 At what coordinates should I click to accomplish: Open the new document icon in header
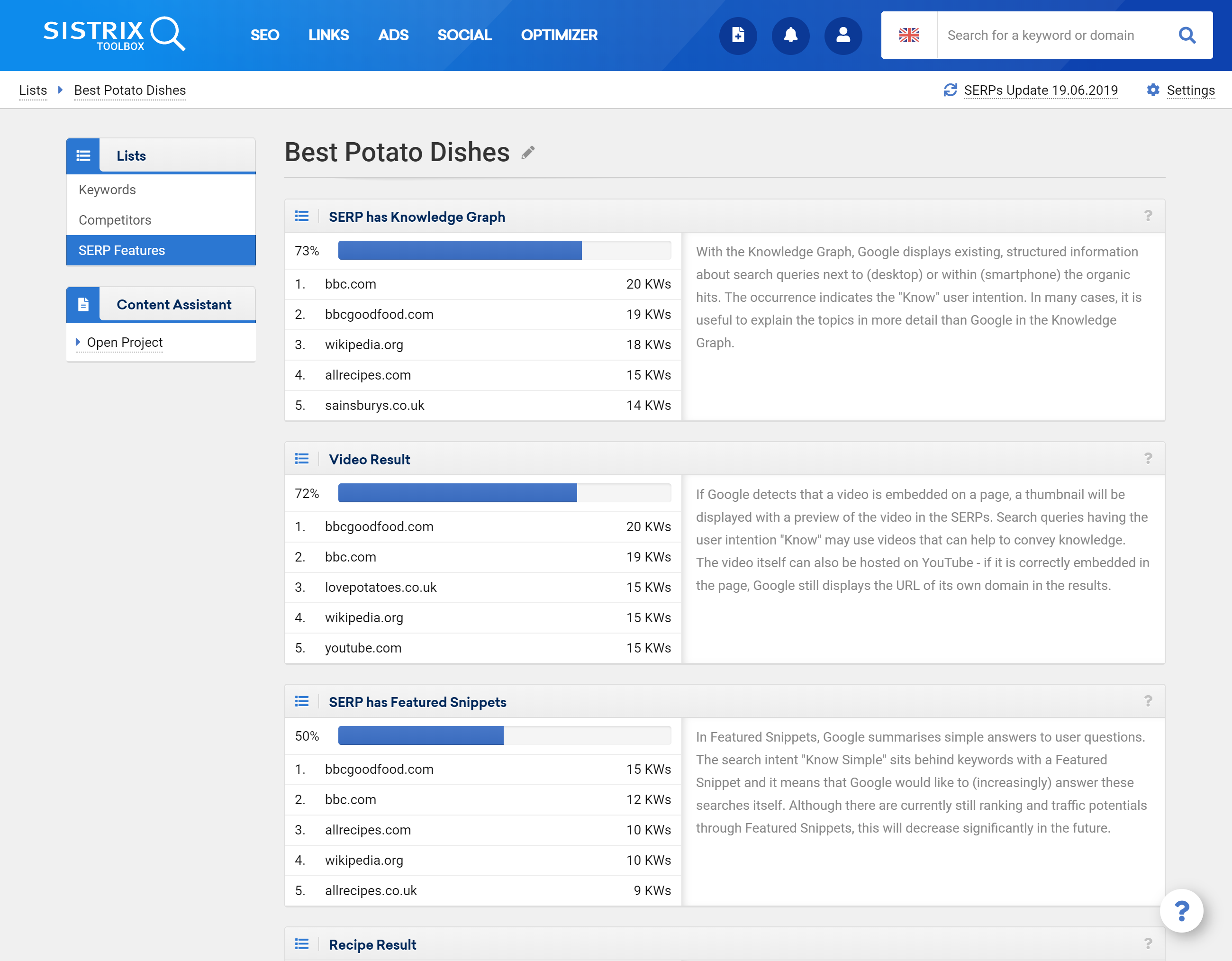point(738,36)
